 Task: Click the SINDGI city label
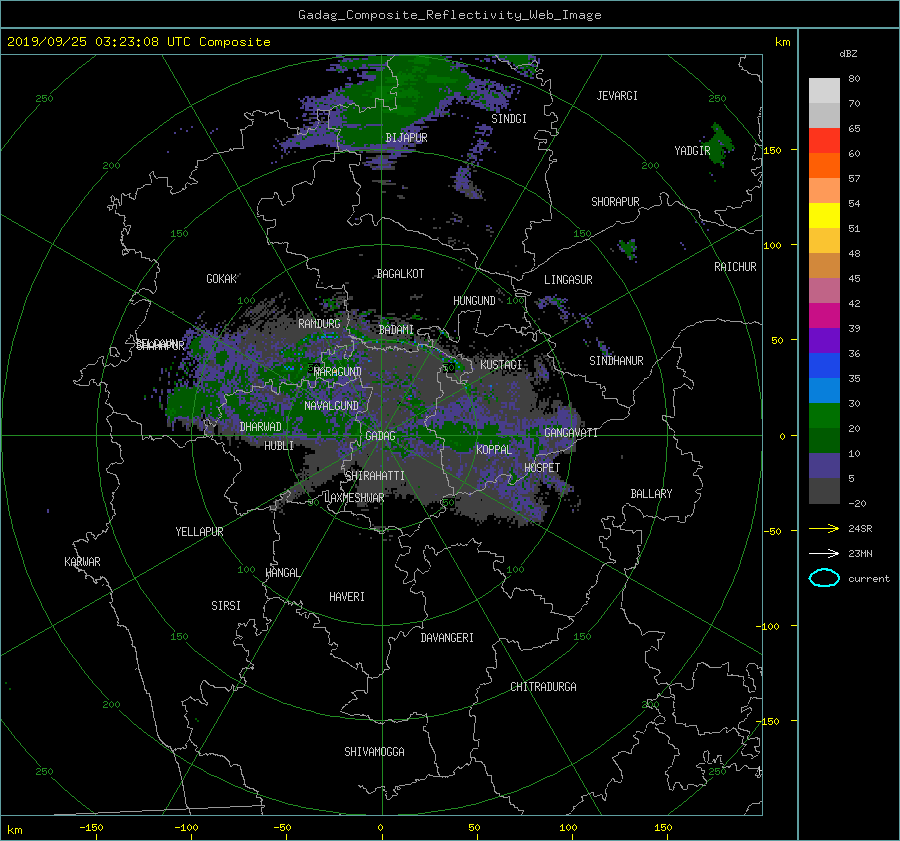509,119
